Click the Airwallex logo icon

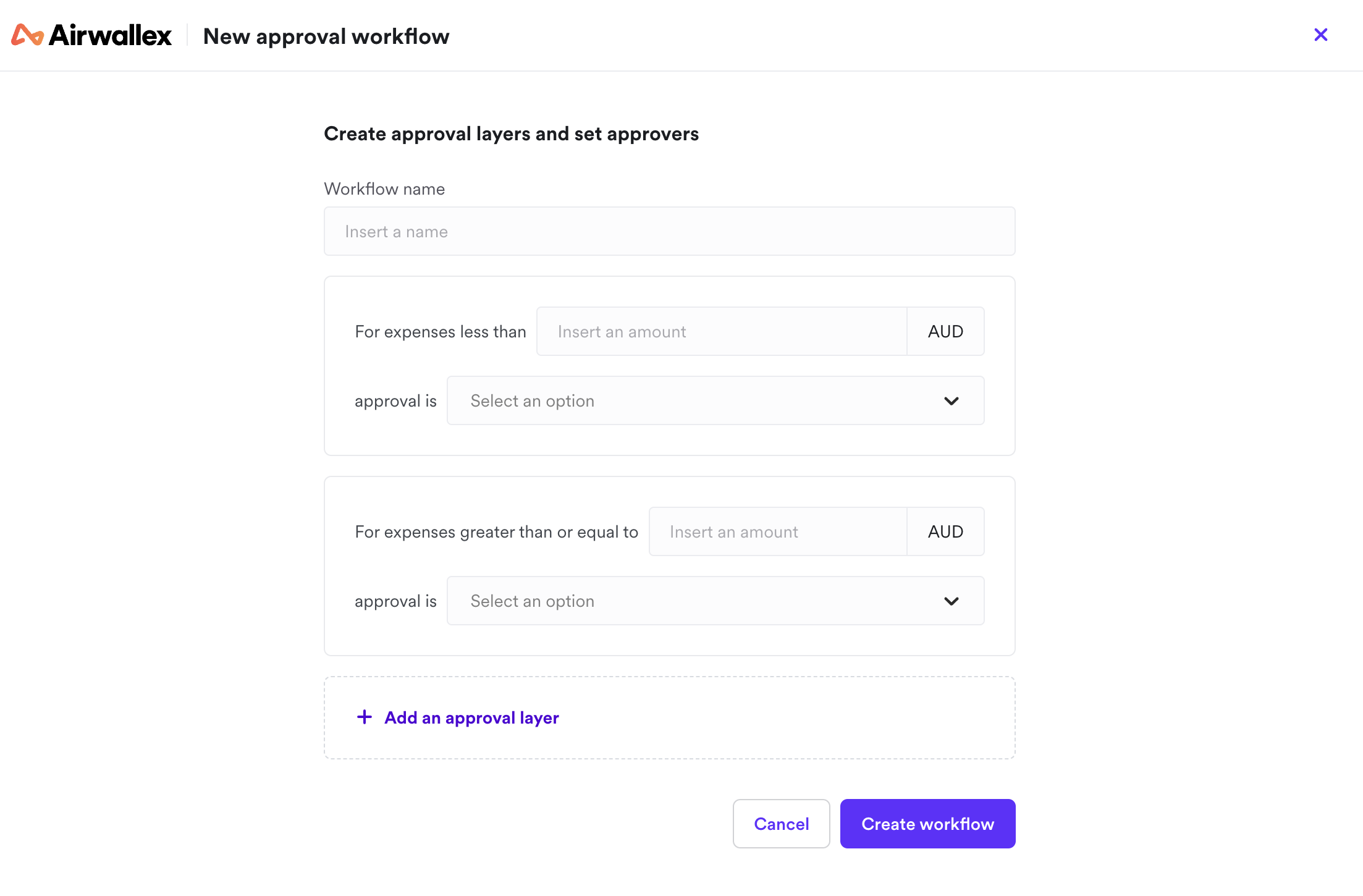pos(27,35)
